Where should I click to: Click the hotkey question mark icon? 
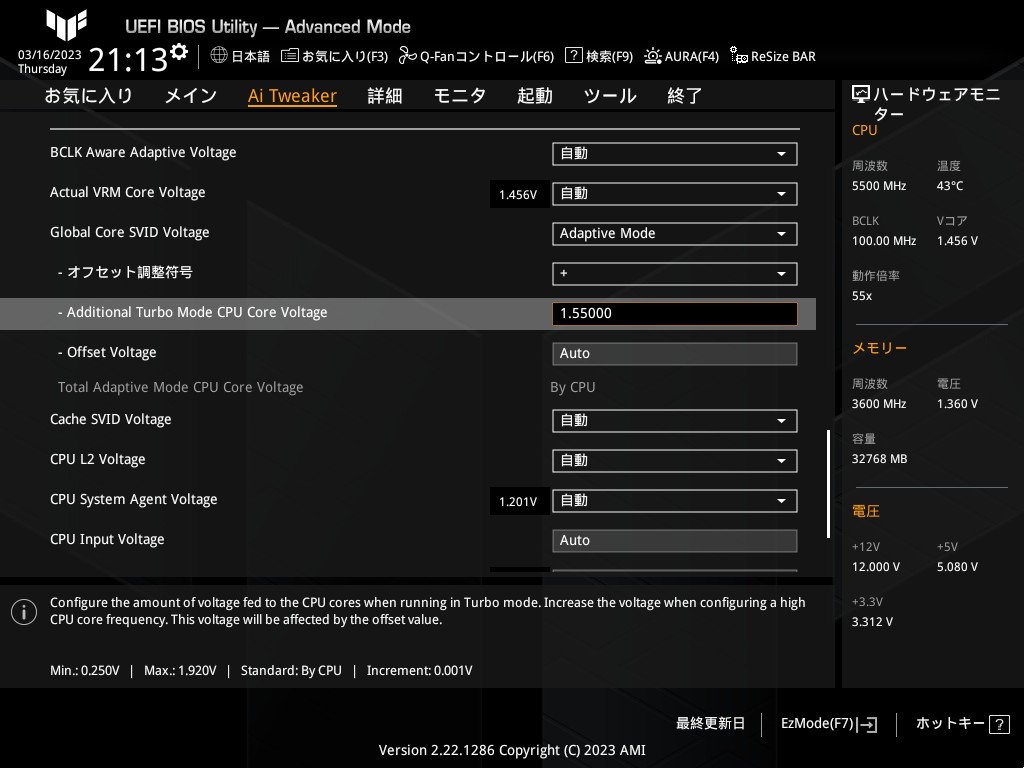(x=999, y=724)
